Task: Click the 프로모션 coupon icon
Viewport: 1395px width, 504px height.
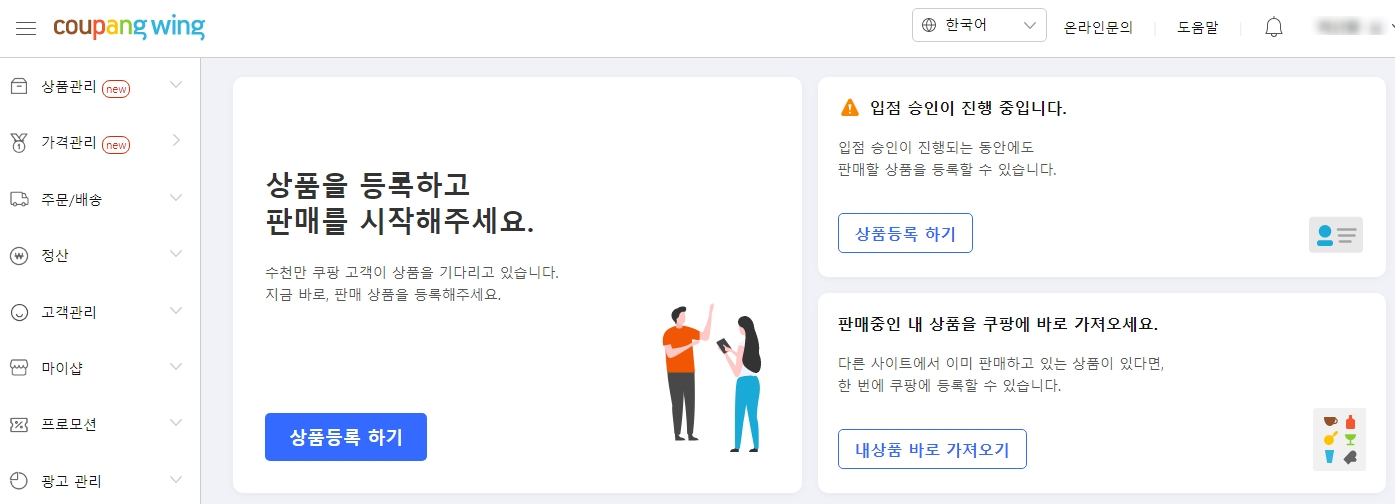Action: [18, 424]
